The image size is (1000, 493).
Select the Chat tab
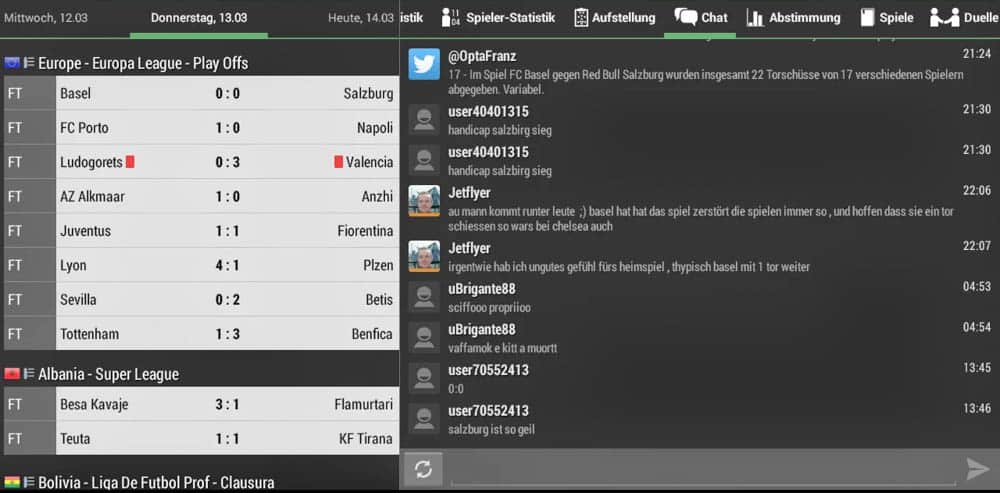coord(700,18)
